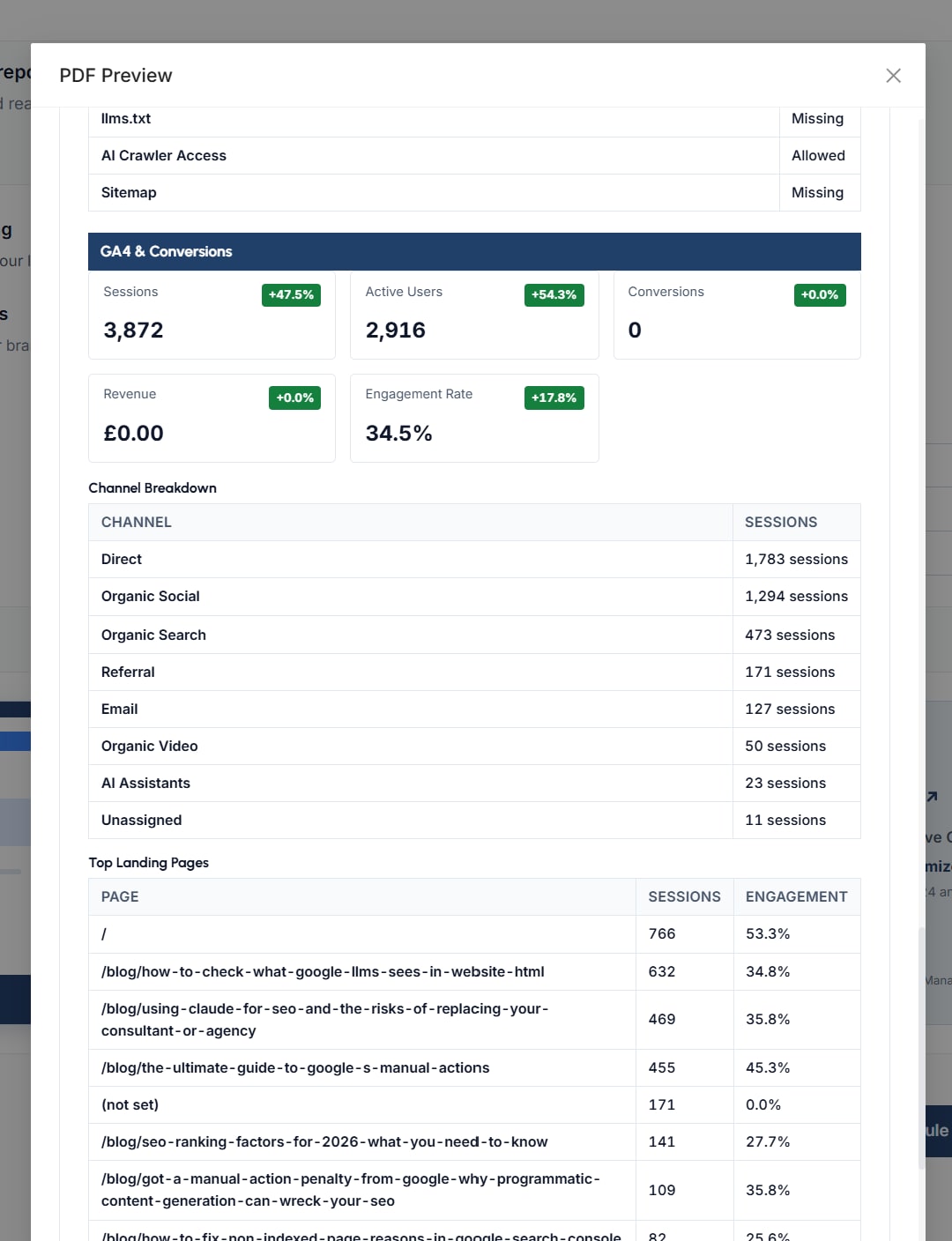
Task: Click the Revenue +0.0% badge
Action: point(294,398)
